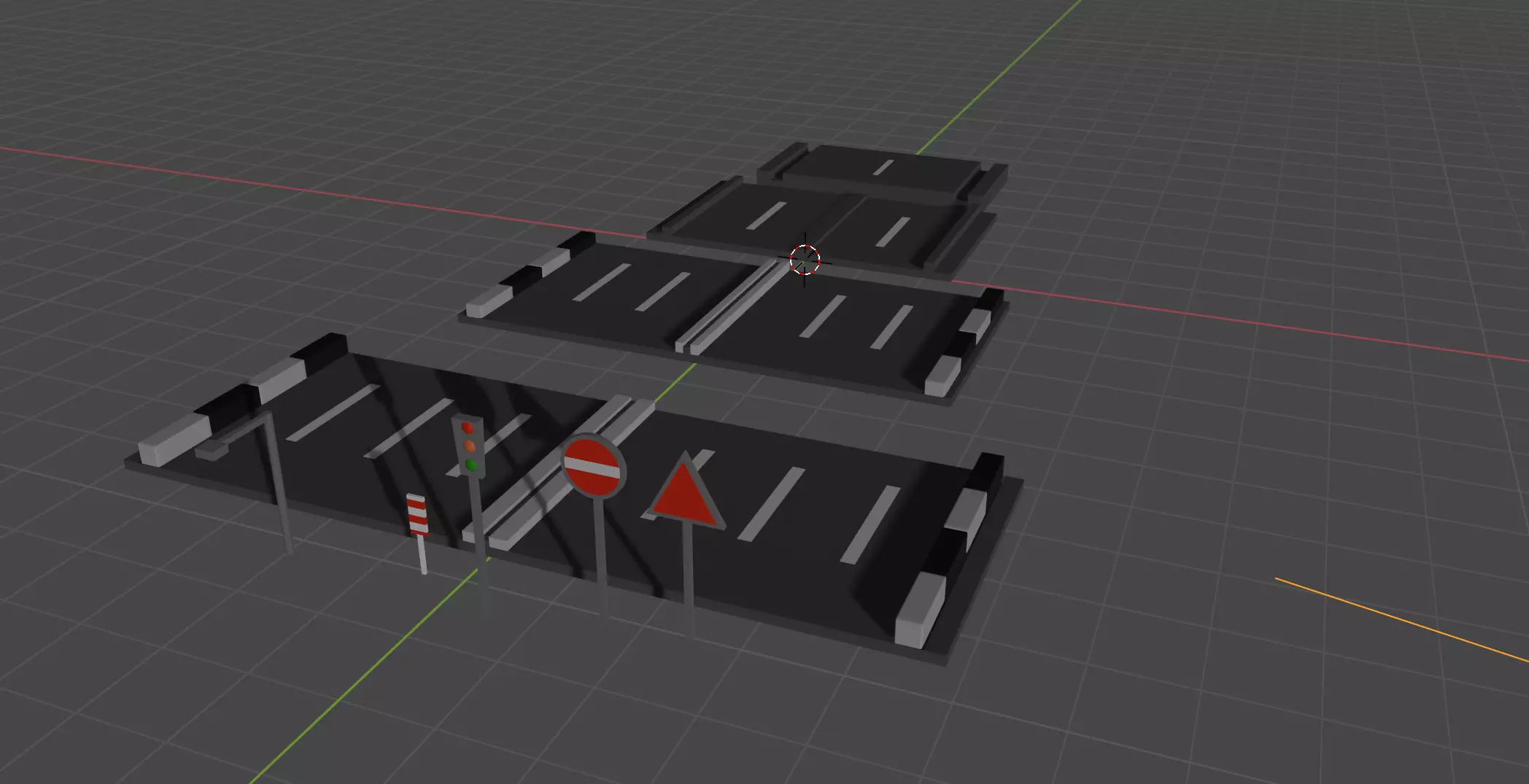Click the 3D cursor crosshair
Viewport: 1529px width, 784px height.
click(x=805, y=260)
